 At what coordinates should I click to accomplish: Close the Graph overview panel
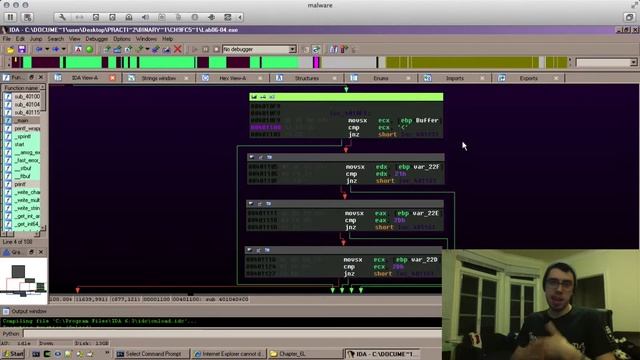41,252
